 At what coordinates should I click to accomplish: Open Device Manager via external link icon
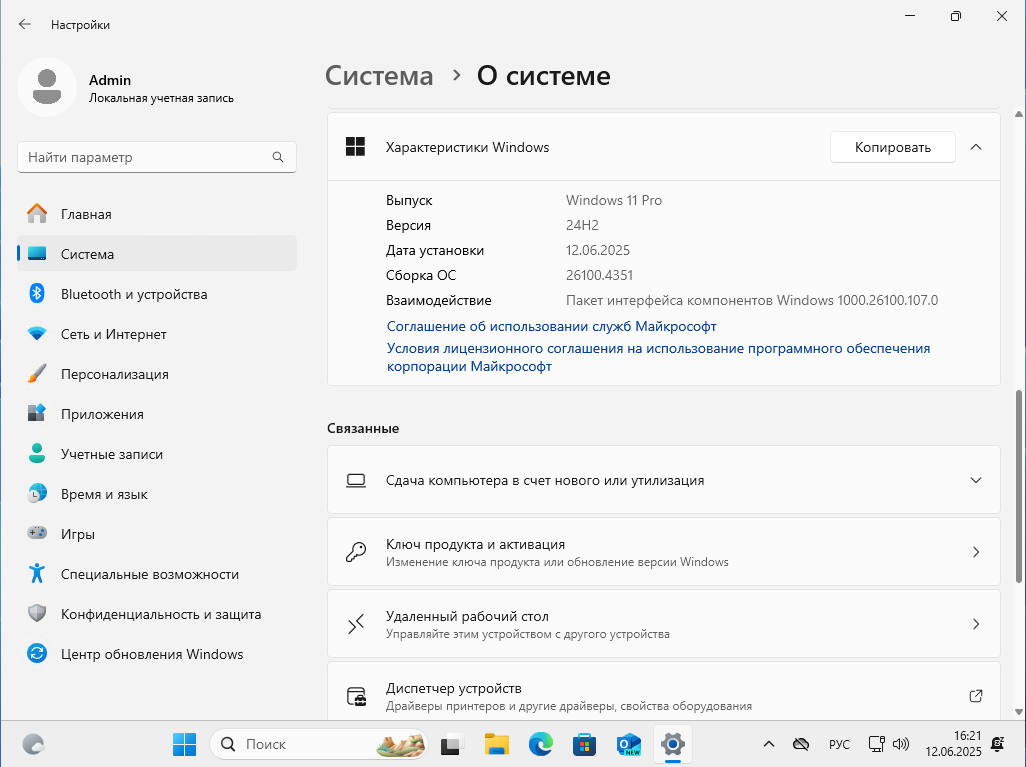[976, 696]
